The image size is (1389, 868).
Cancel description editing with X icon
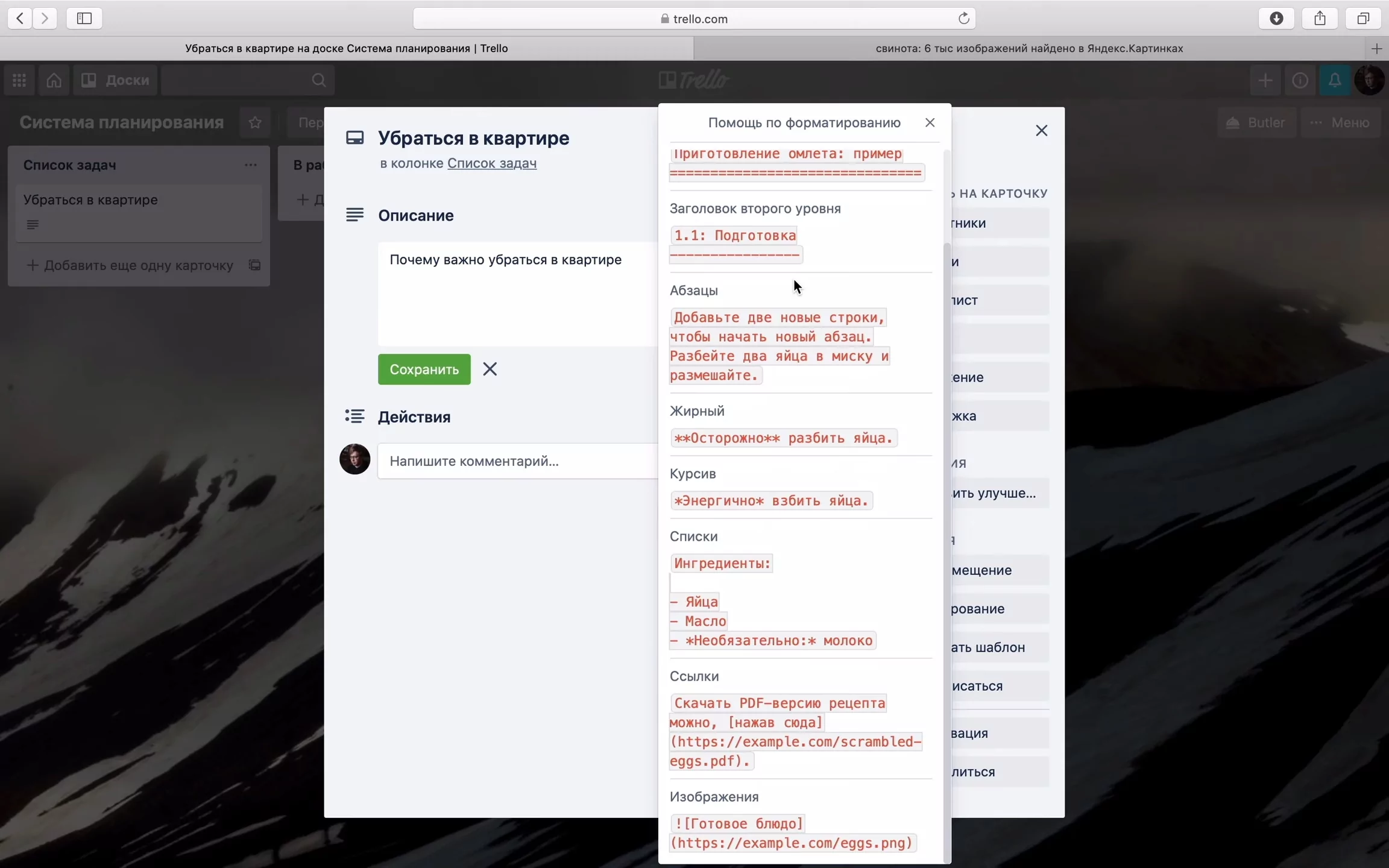point(490,369)
